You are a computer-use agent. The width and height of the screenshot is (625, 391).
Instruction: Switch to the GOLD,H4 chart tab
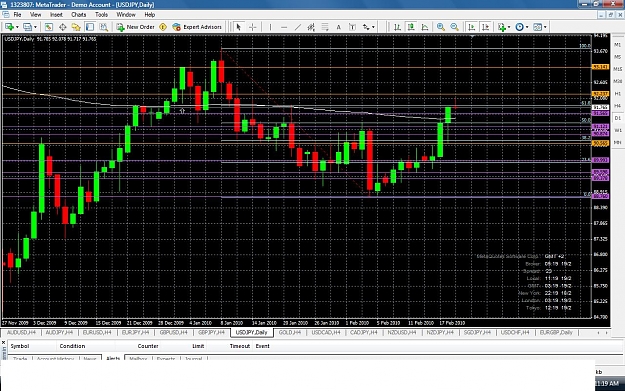point(290,332)
